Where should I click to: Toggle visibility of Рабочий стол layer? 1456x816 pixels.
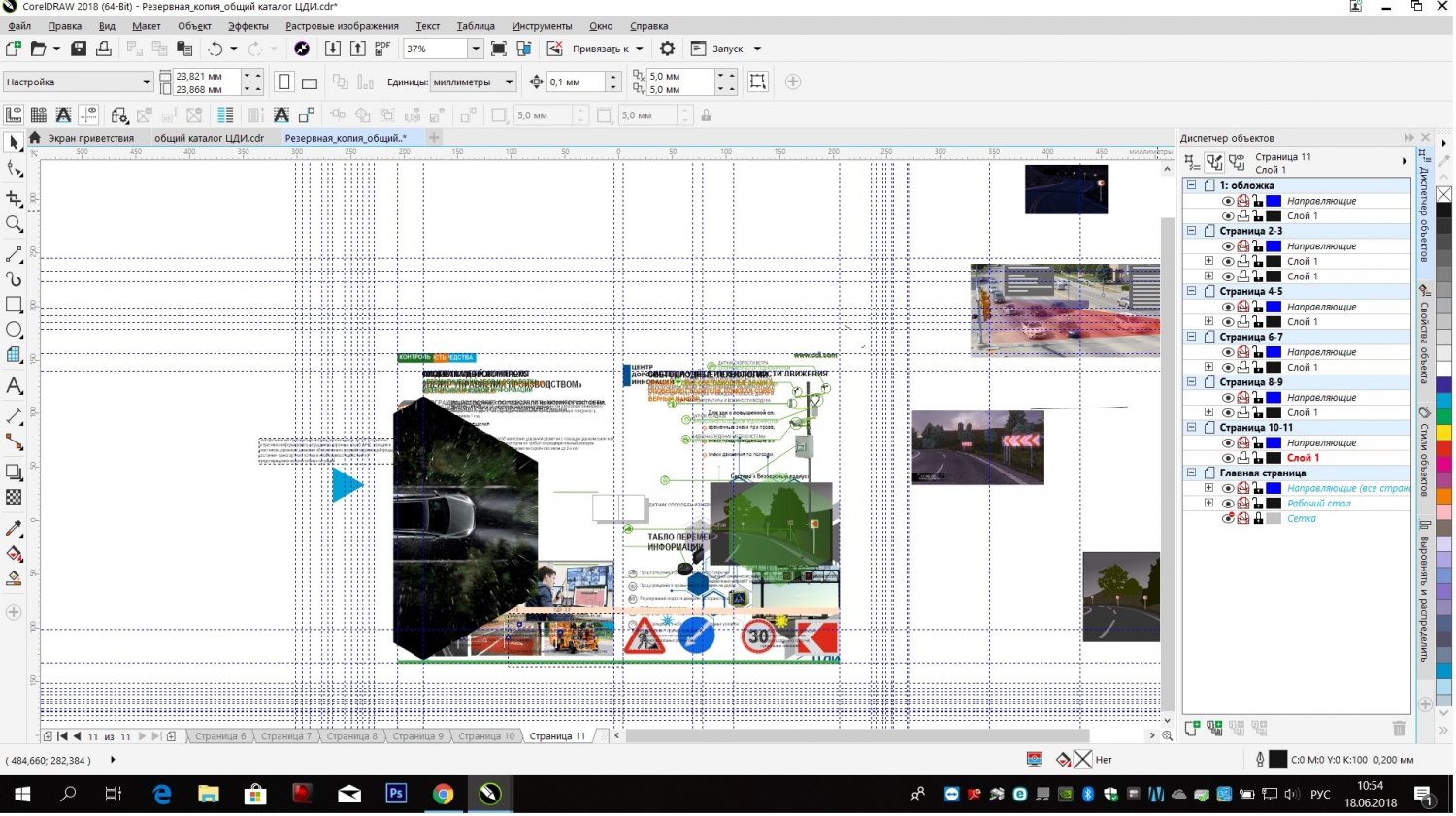point(1228,504)
